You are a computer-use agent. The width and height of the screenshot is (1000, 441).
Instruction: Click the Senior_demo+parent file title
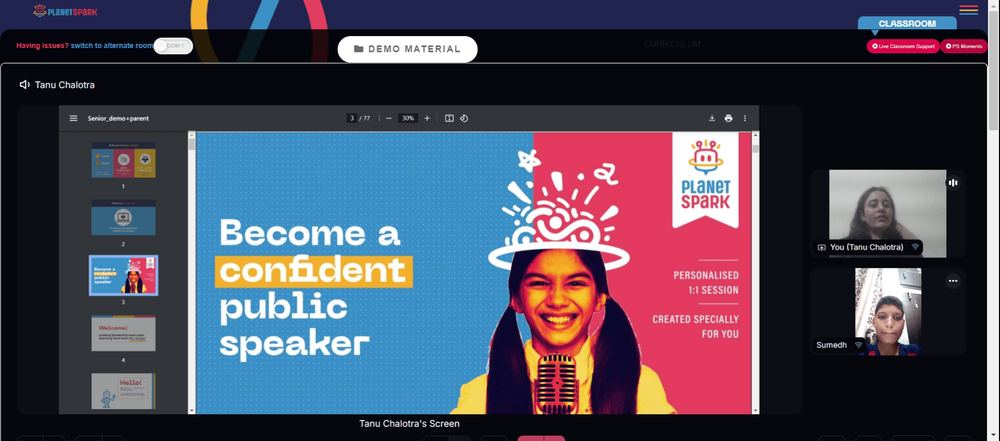pyautogui.click(x=118, y=118)
